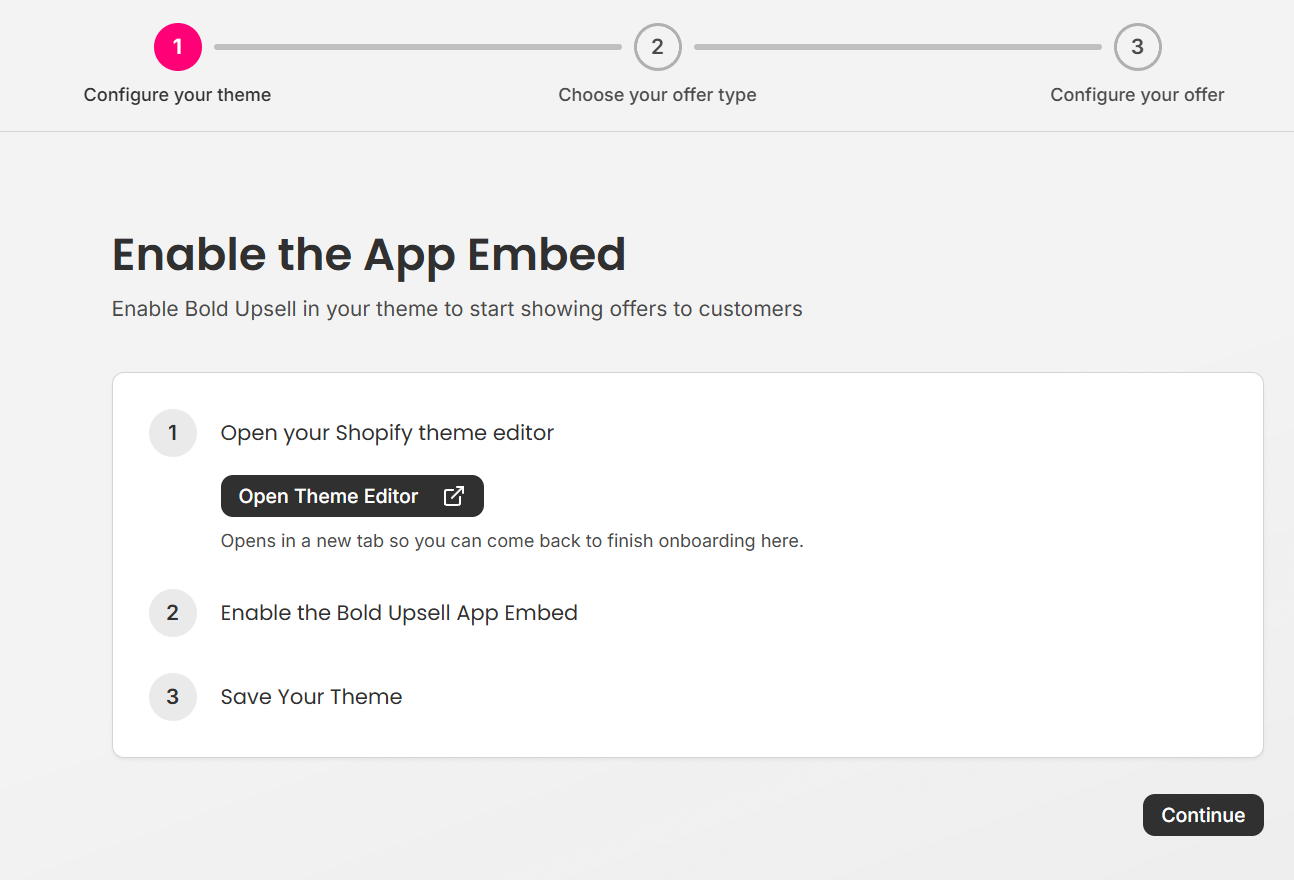Select step 1 circle in progress bar
Viewport: 1294px width, 880px height.
(178, 47)
